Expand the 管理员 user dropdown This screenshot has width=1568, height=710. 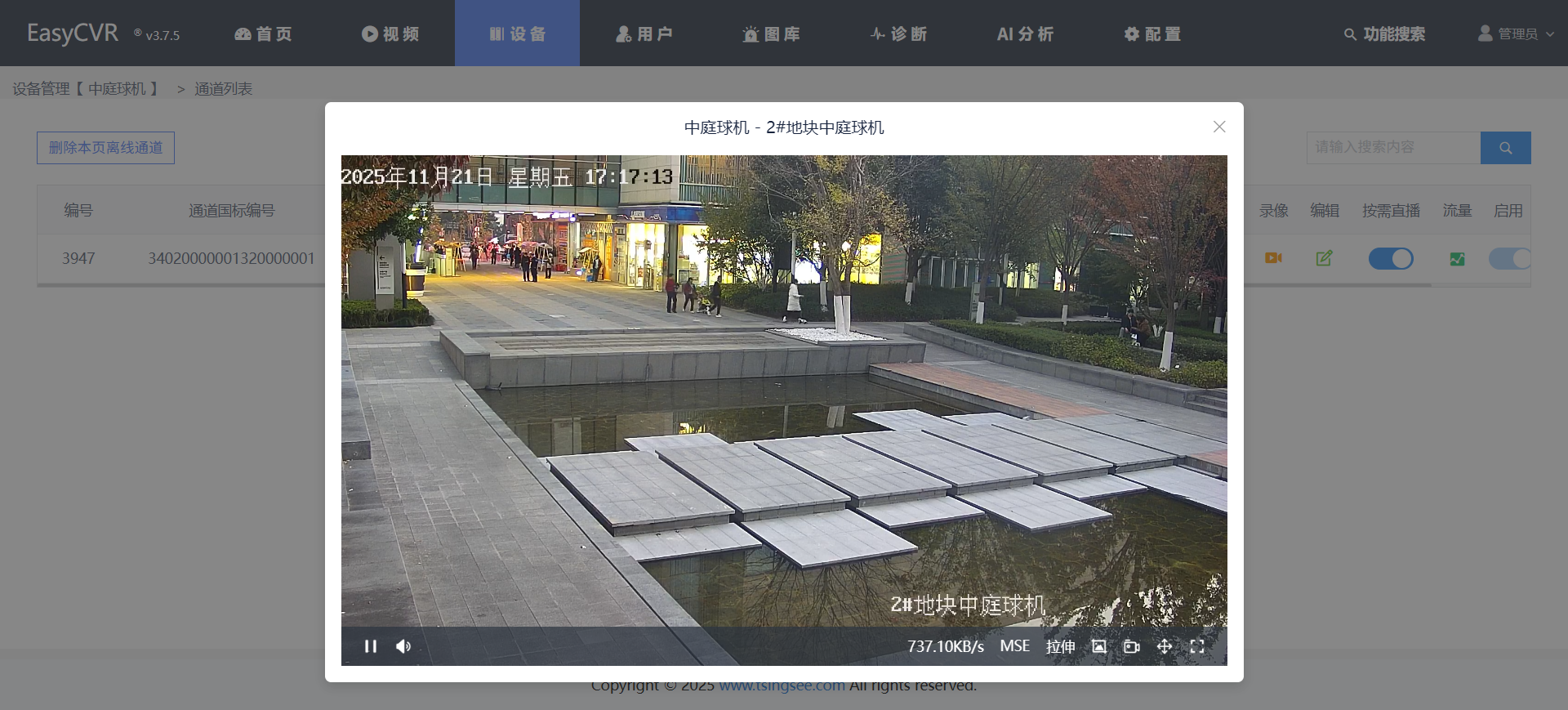point(1517,33)
